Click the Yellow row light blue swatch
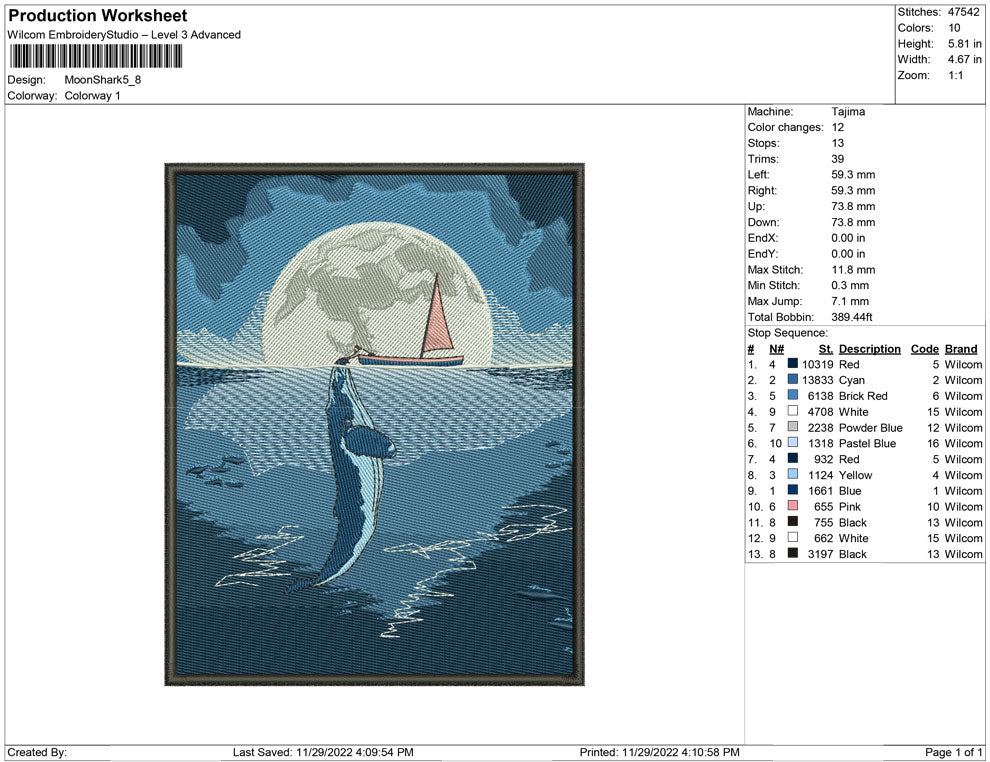 (792, 474)
